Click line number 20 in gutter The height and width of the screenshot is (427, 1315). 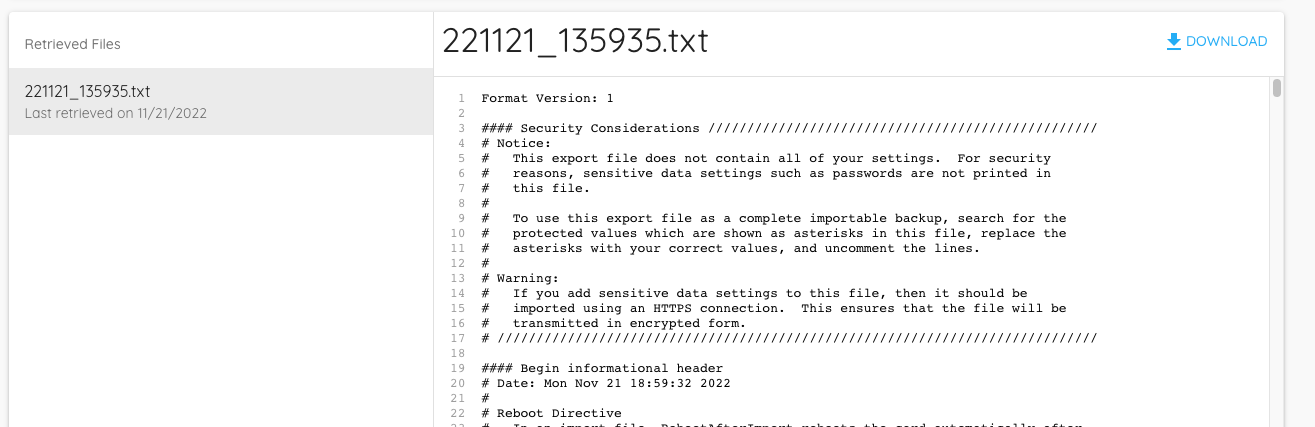coord(458,383)
